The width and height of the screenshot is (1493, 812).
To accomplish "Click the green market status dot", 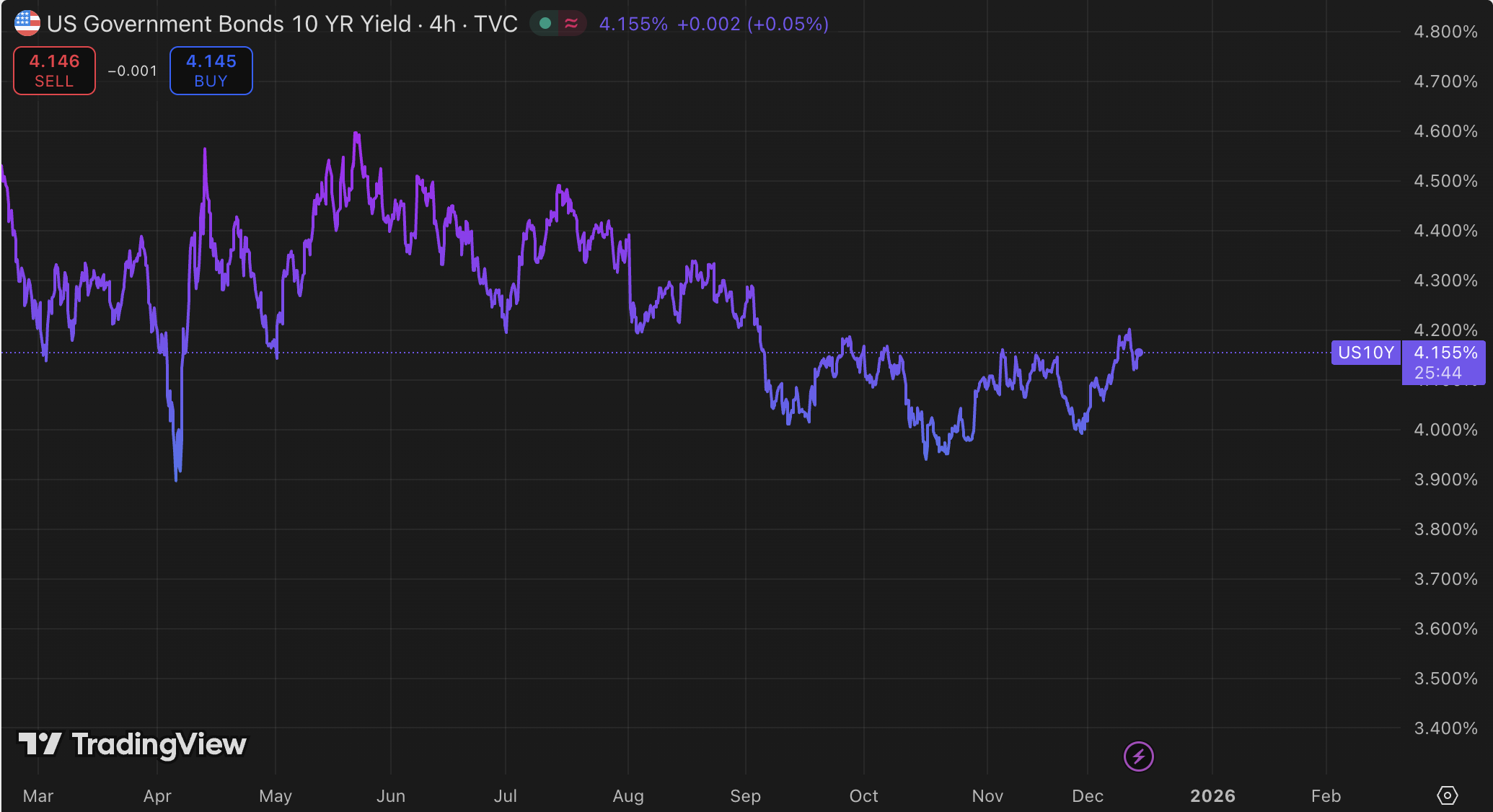I will pyautogui.click(x=545, y=24).
